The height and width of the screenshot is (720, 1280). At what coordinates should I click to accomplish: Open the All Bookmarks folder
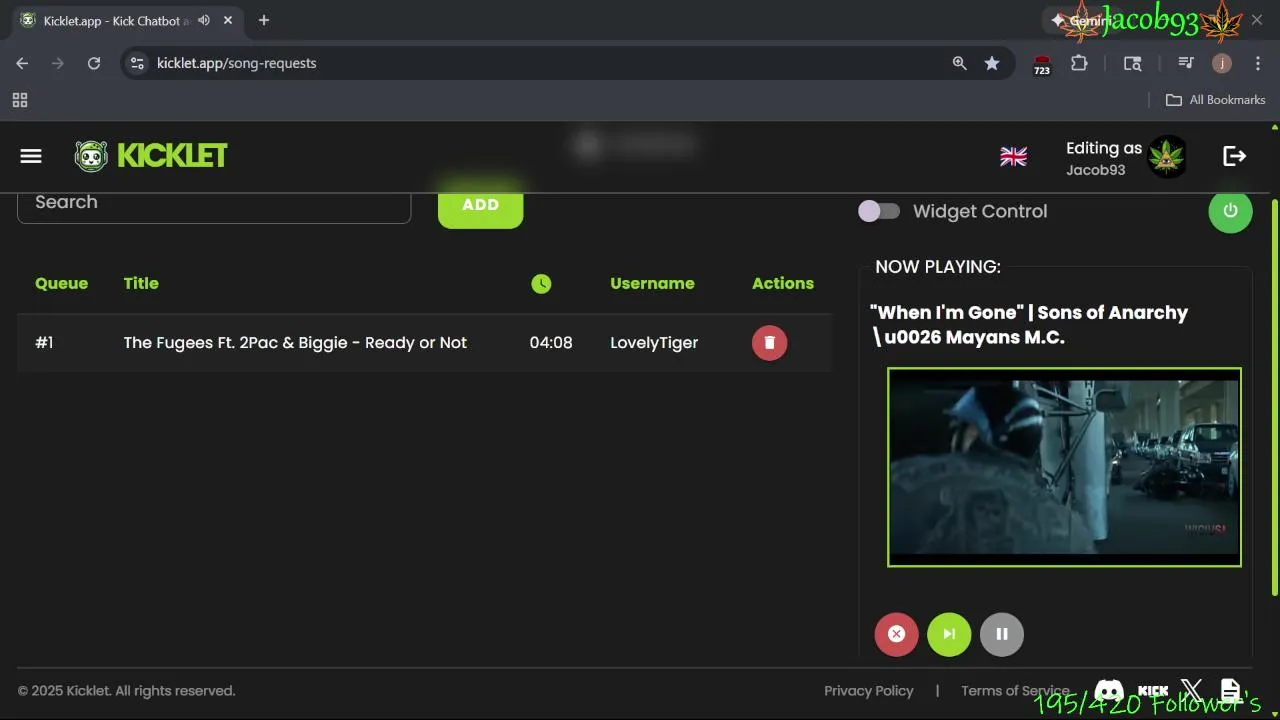[x=1216, y=100]
